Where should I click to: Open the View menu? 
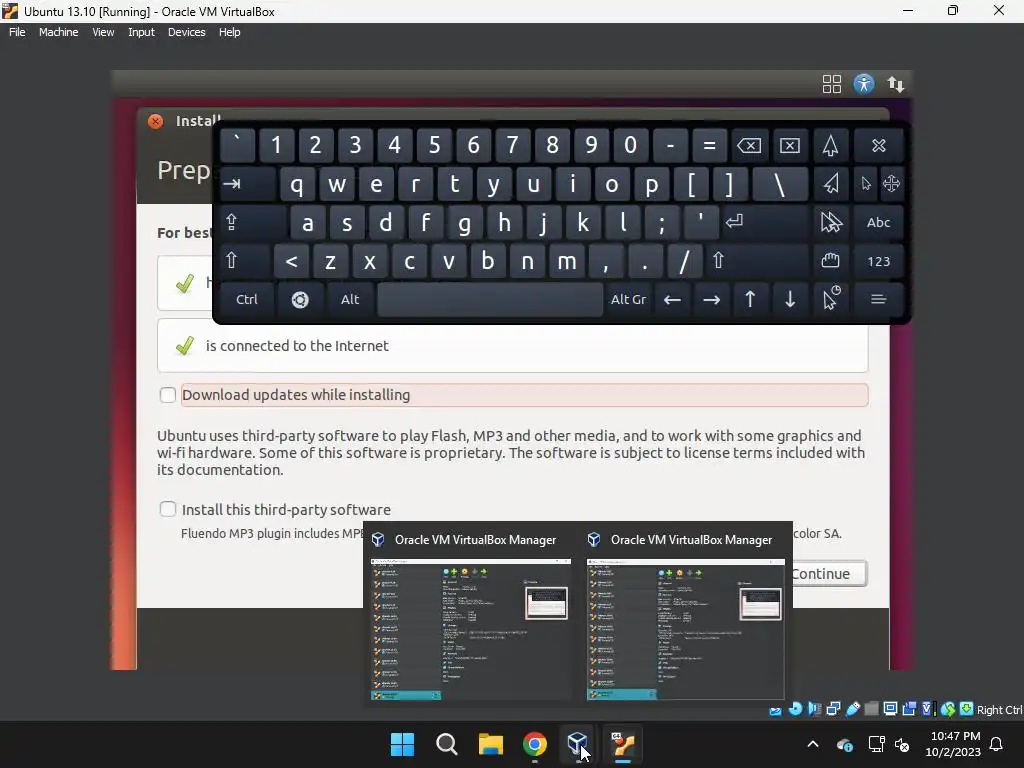pos(103,32)
